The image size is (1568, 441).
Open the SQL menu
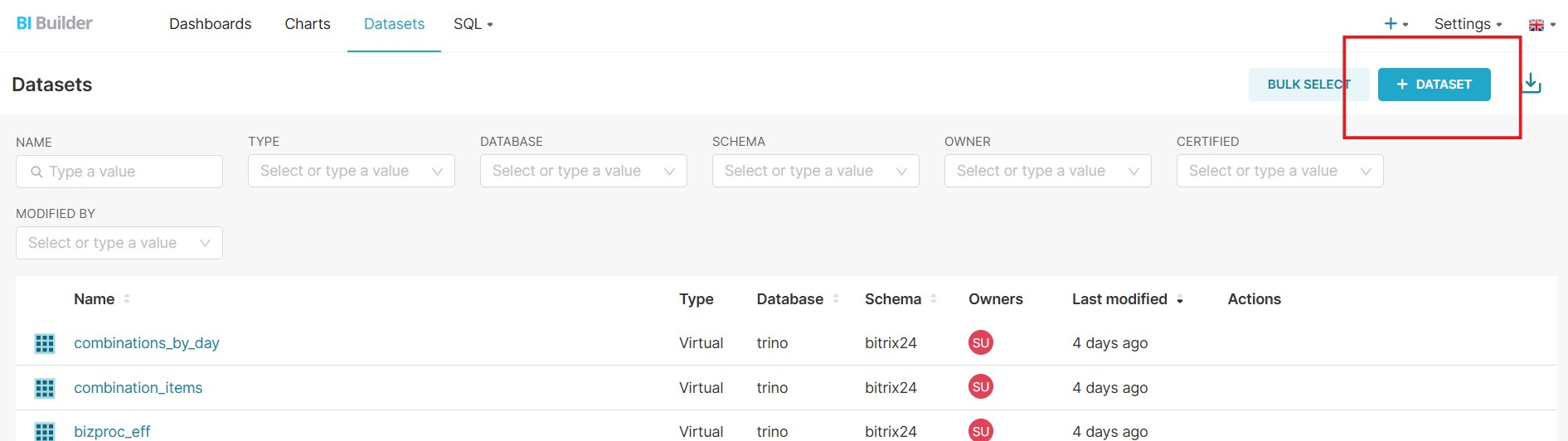pos(473,24)
